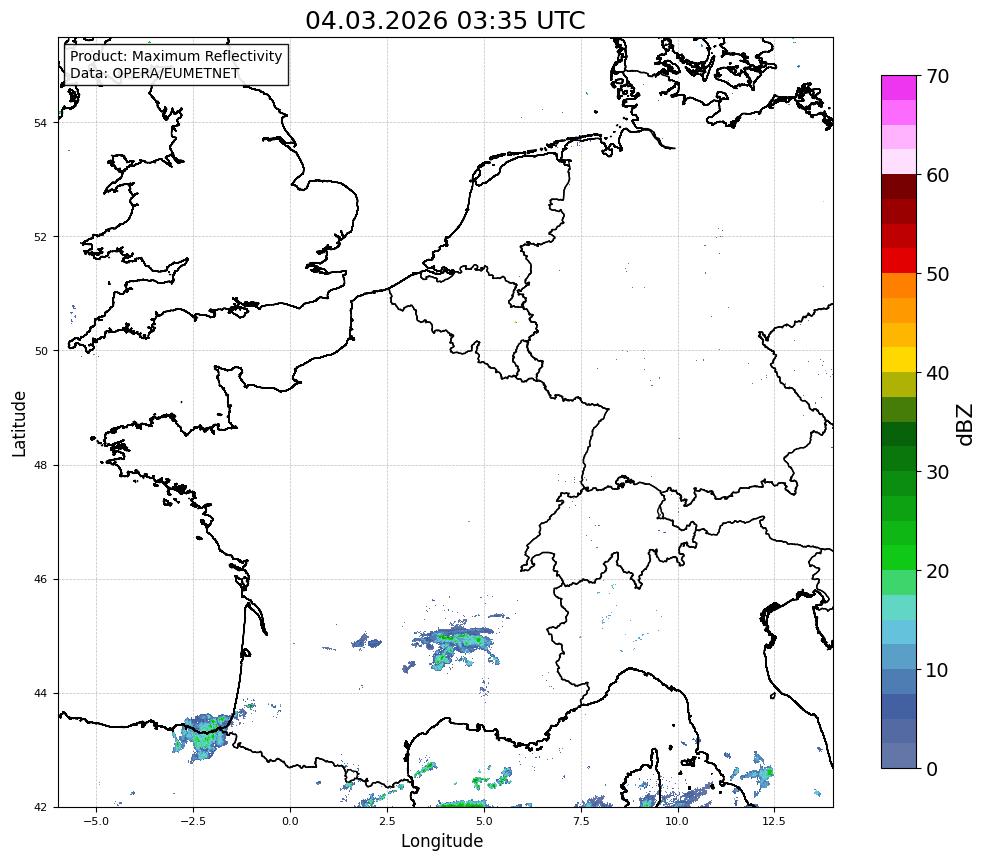Click the latitude tick label 42
Screen dimensions: 985x860
pyautogui.click(x=40, y=808)
